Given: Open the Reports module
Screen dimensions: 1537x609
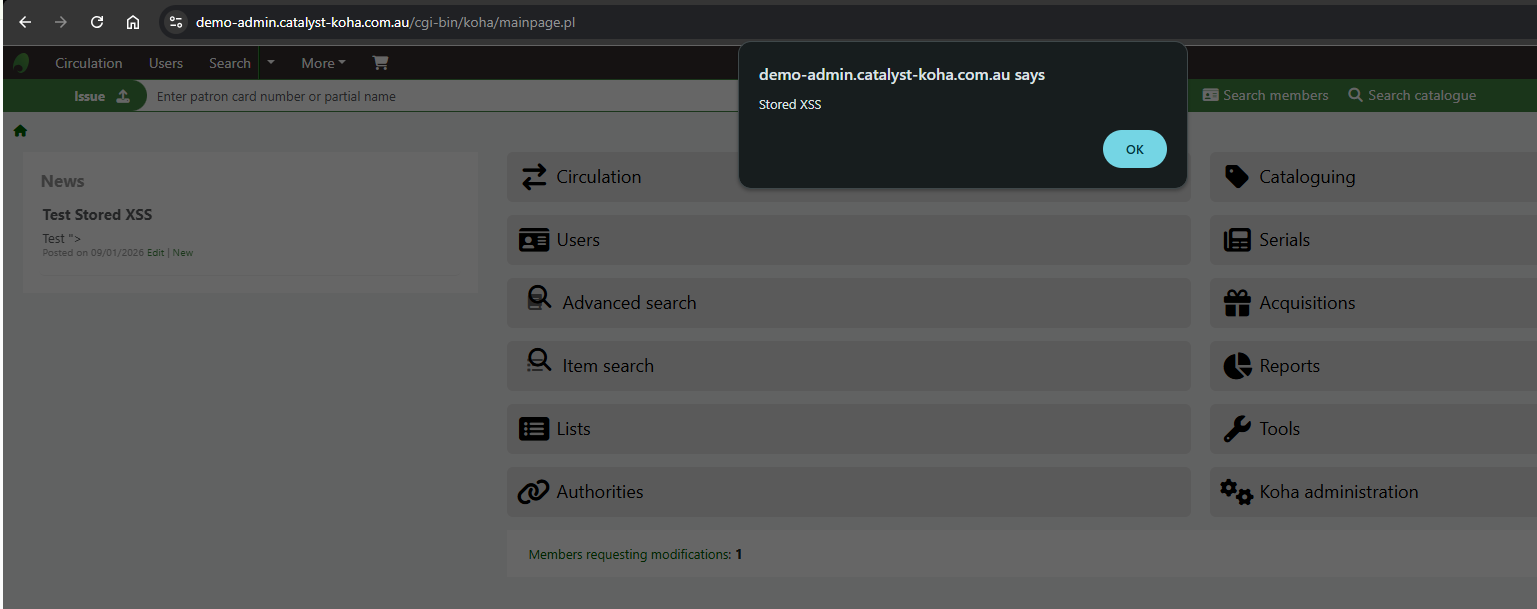Looking at the screenshot, I should 1287,365.
